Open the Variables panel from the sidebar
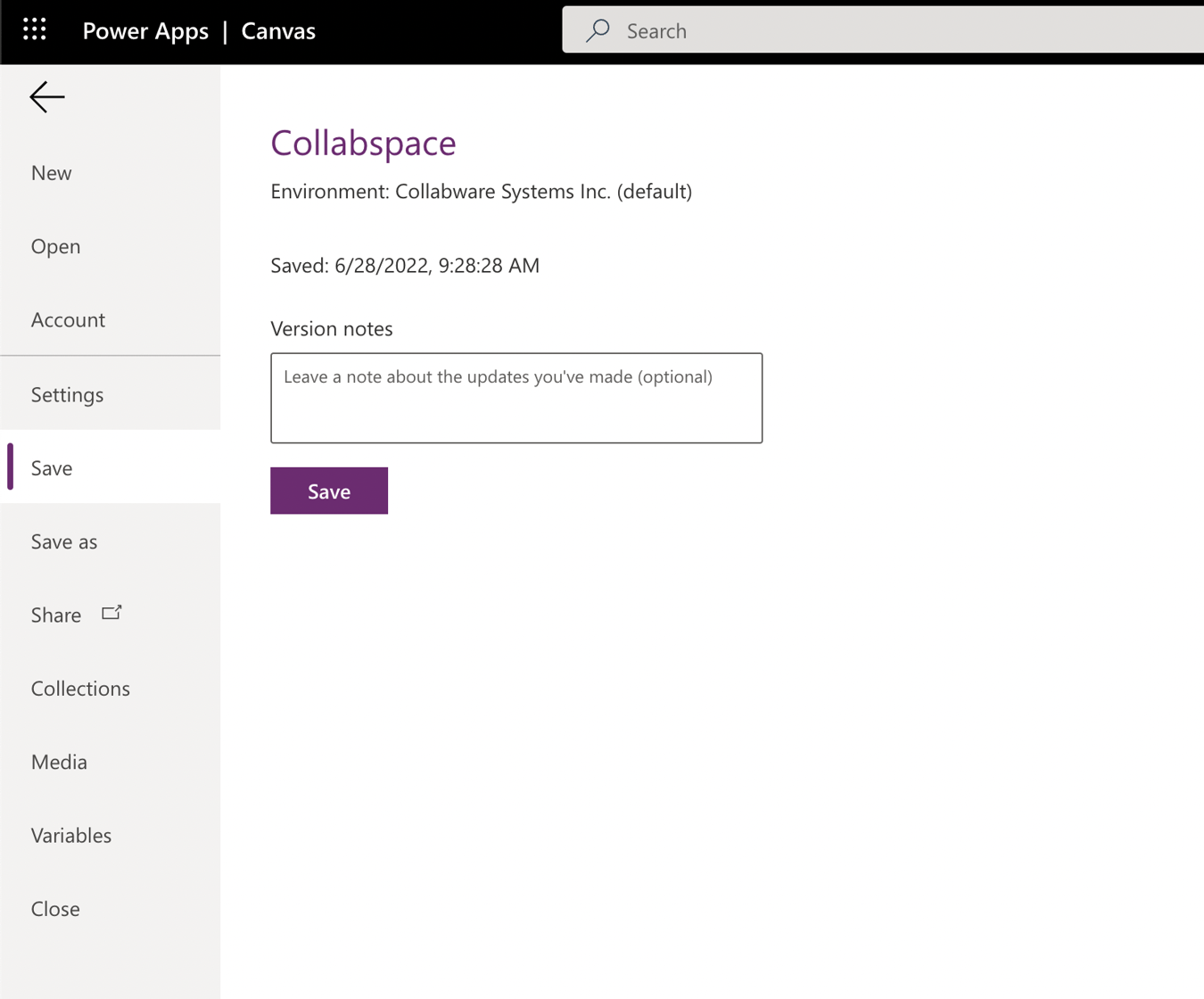Image resolution: width=1204 pixels, height=999 pixels. tap(71, 835)
